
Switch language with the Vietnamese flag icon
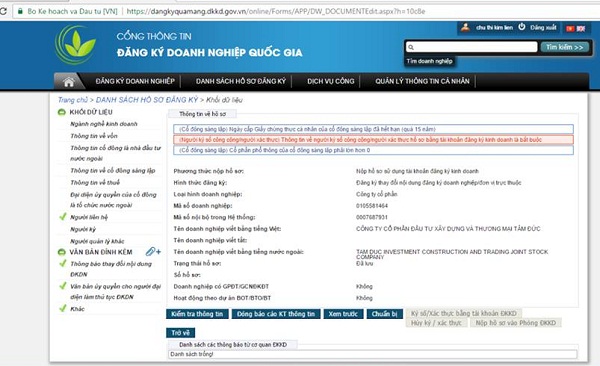tap(570, 28)
